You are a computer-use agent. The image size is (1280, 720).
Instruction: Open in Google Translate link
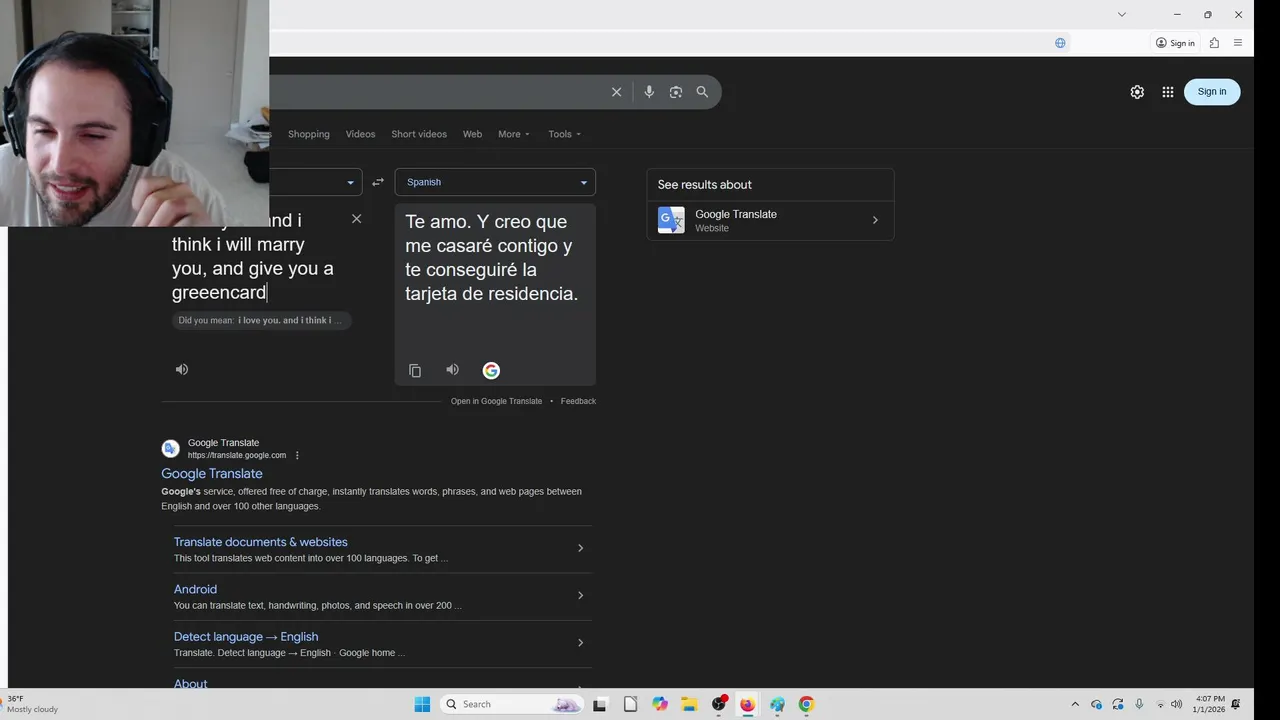(496, 401)
